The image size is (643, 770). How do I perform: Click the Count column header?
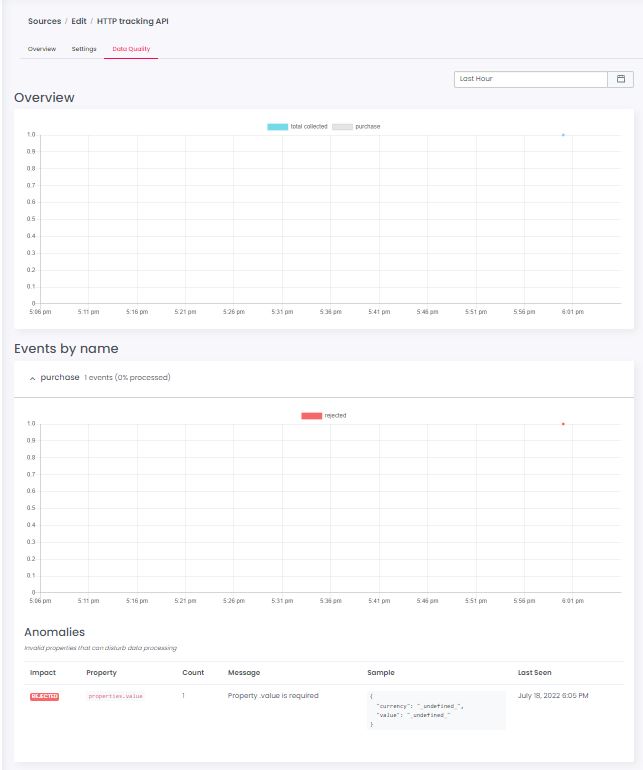click(x=192, y=673)
